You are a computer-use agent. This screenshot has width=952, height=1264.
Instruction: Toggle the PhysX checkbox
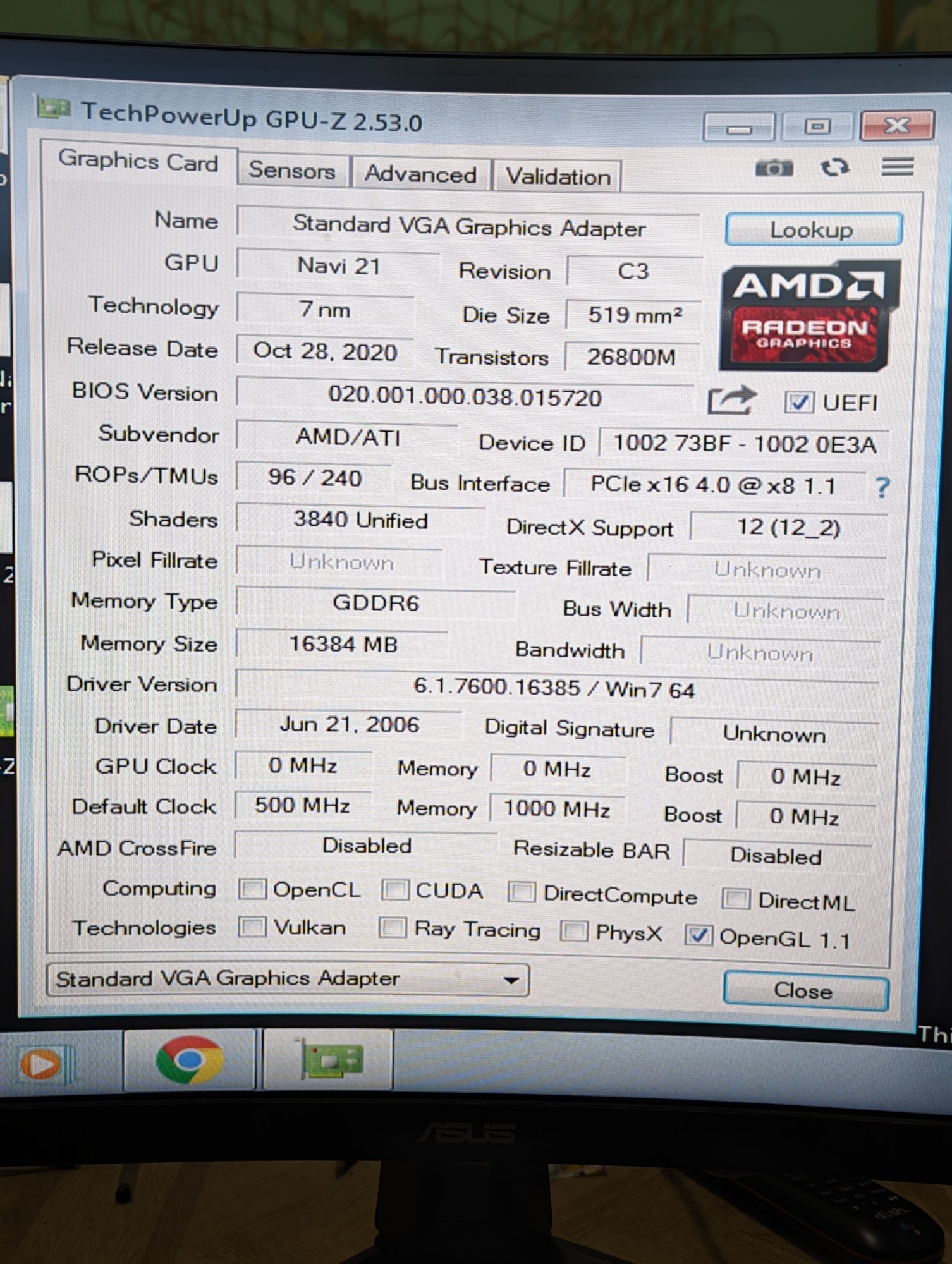click(574, 932)
